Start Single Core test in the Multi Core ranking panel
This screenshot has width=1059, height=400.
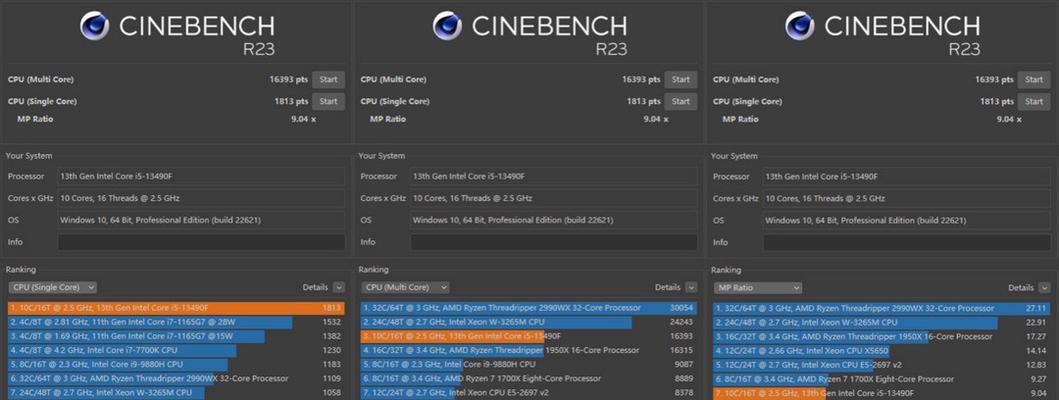pyautogui.click(x=681, y=101)
